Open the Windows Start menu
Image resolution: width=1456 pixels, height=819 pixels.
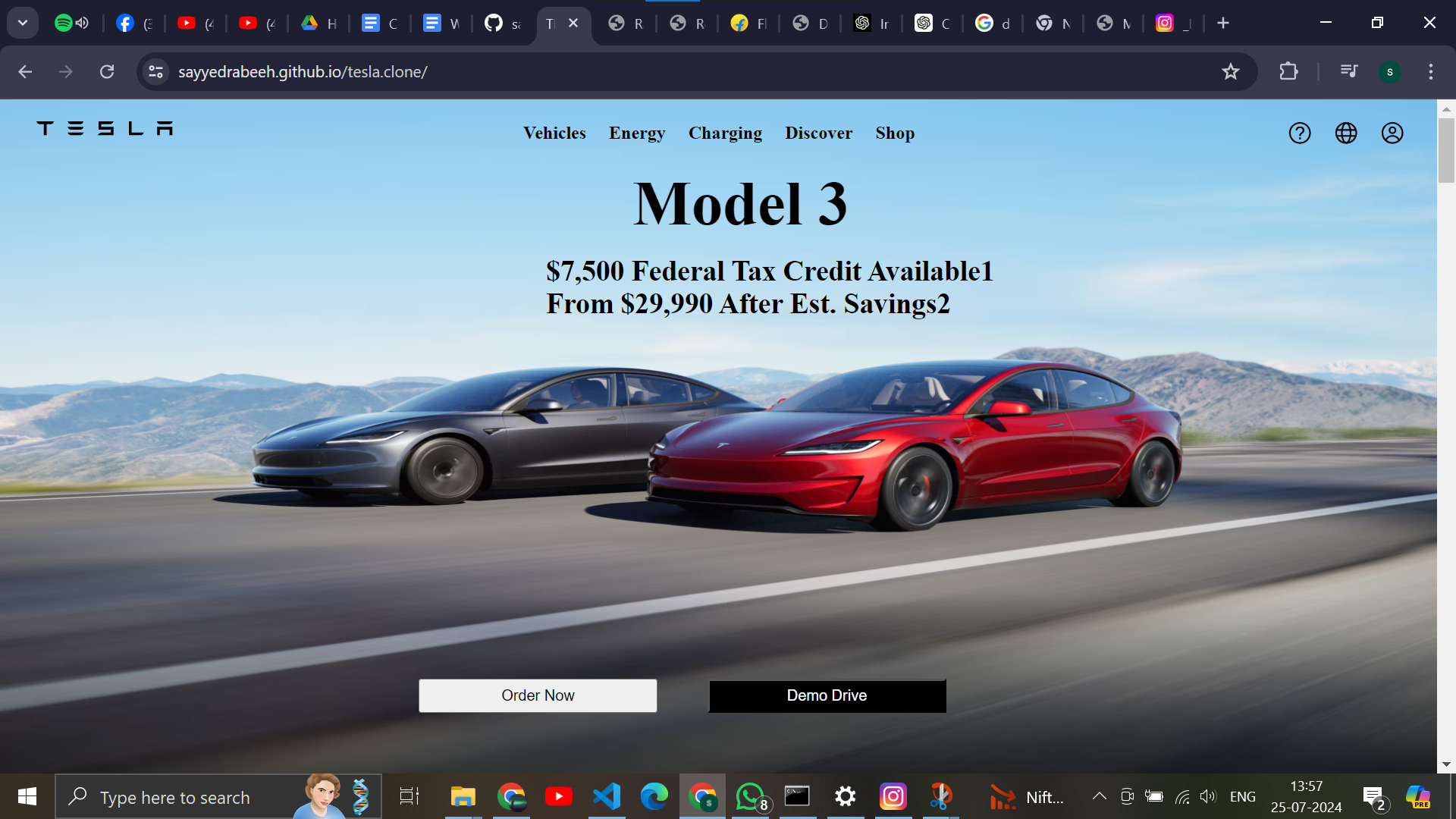[27, 796]
